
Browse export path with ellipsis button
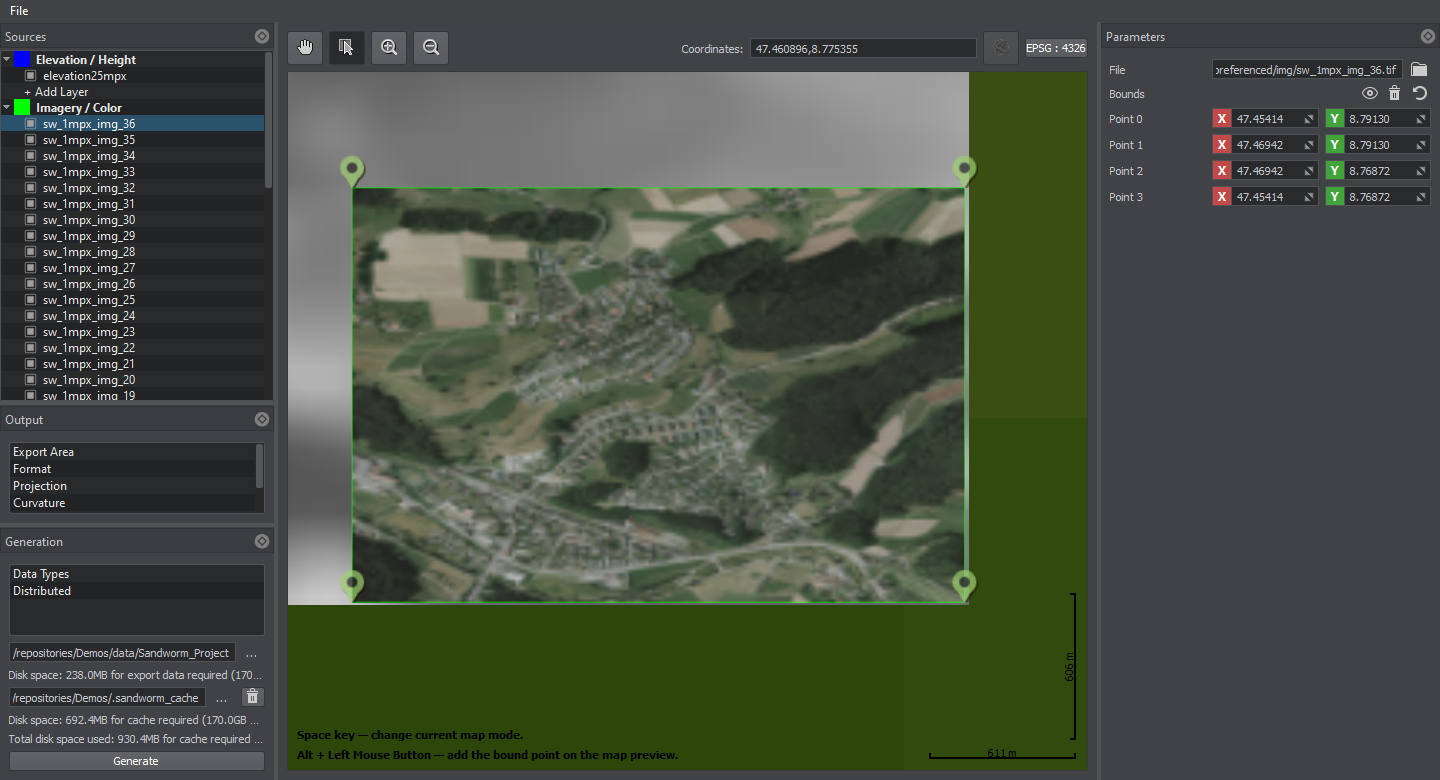point(251,653)
